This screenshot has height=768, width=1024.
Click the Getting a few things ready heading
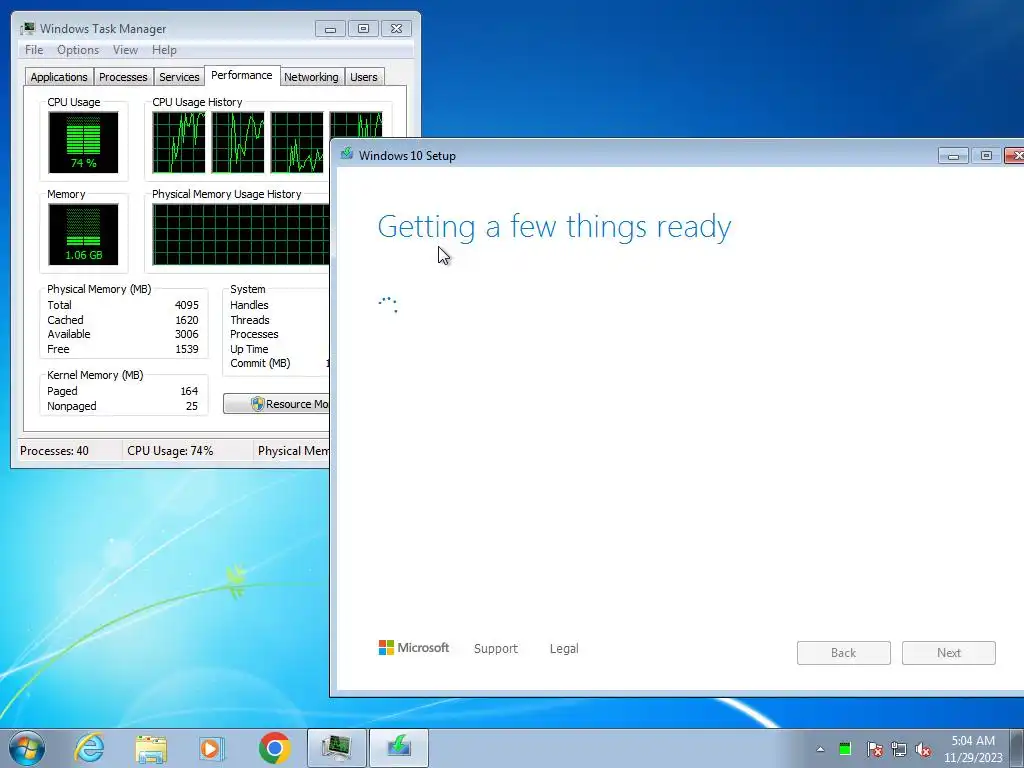554,227
